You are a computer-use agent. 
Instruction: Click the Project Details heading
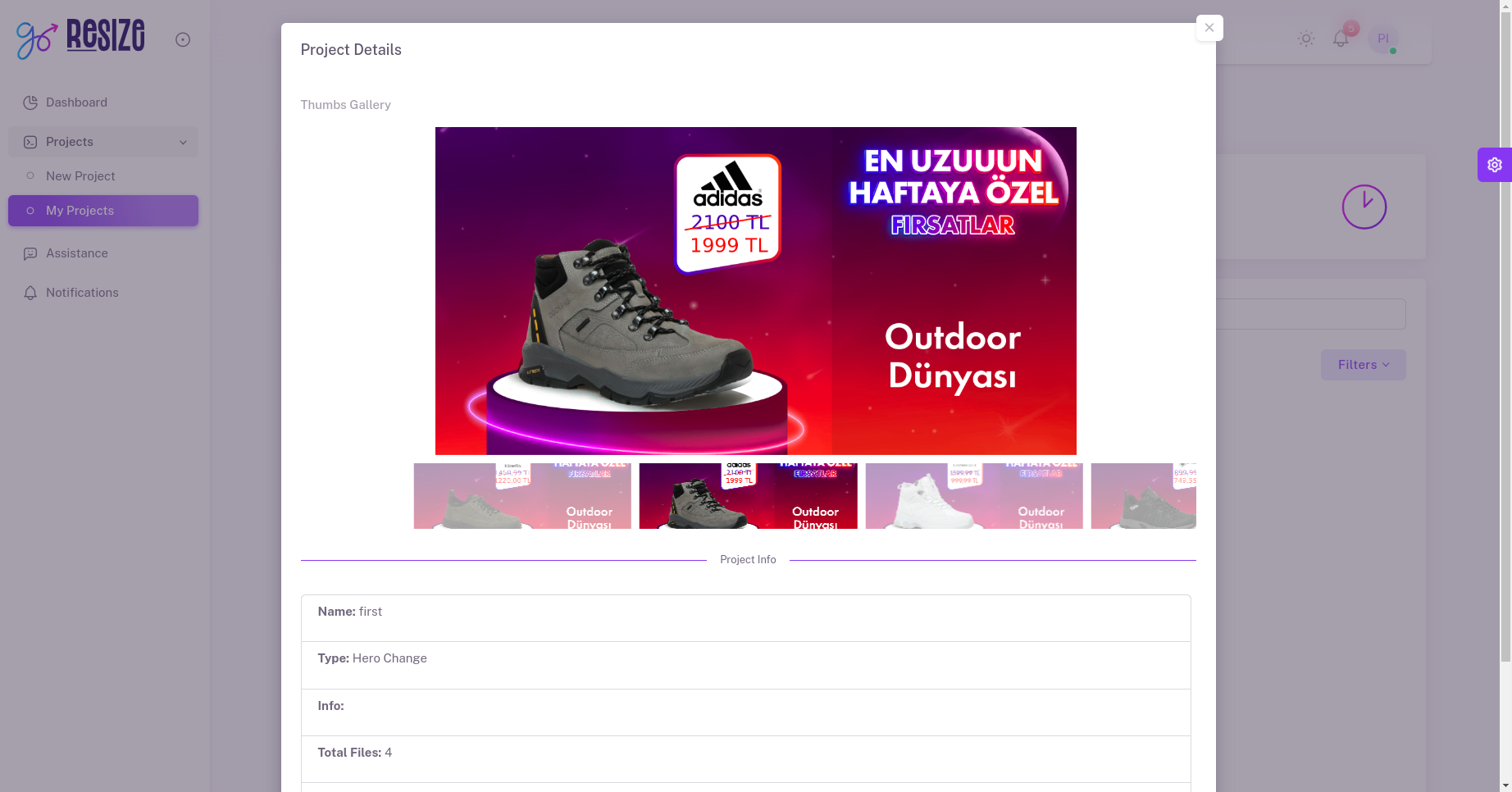[x=351, y=50]
